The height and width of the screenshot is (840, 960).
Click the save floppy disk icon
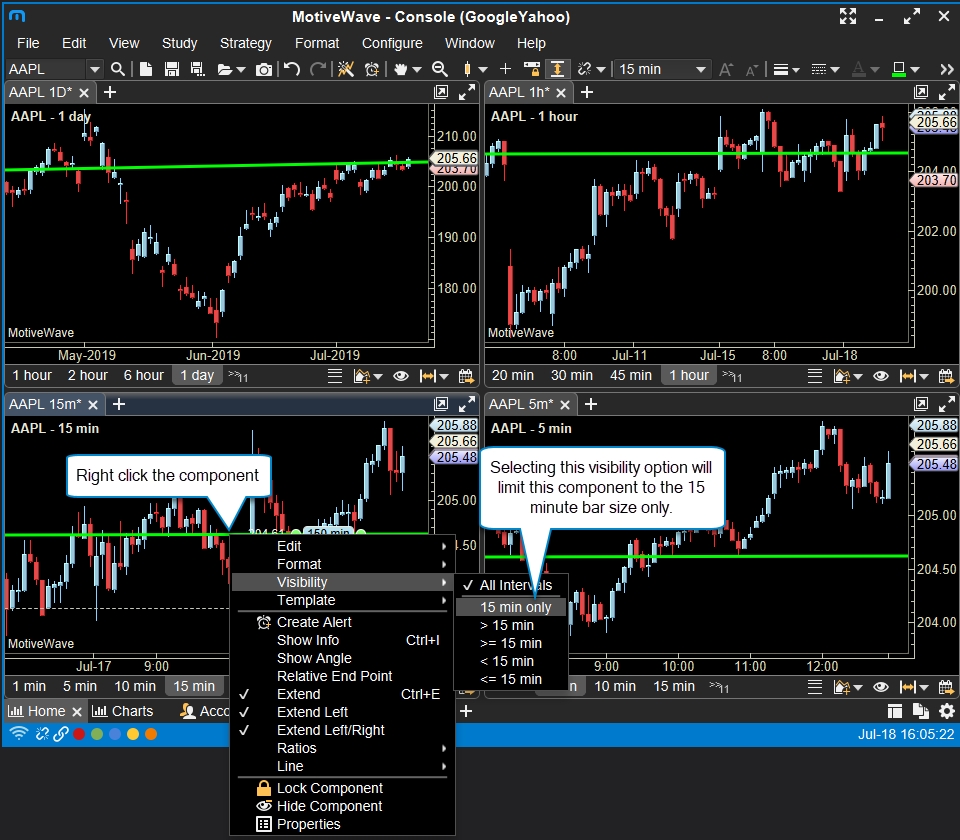171,69
